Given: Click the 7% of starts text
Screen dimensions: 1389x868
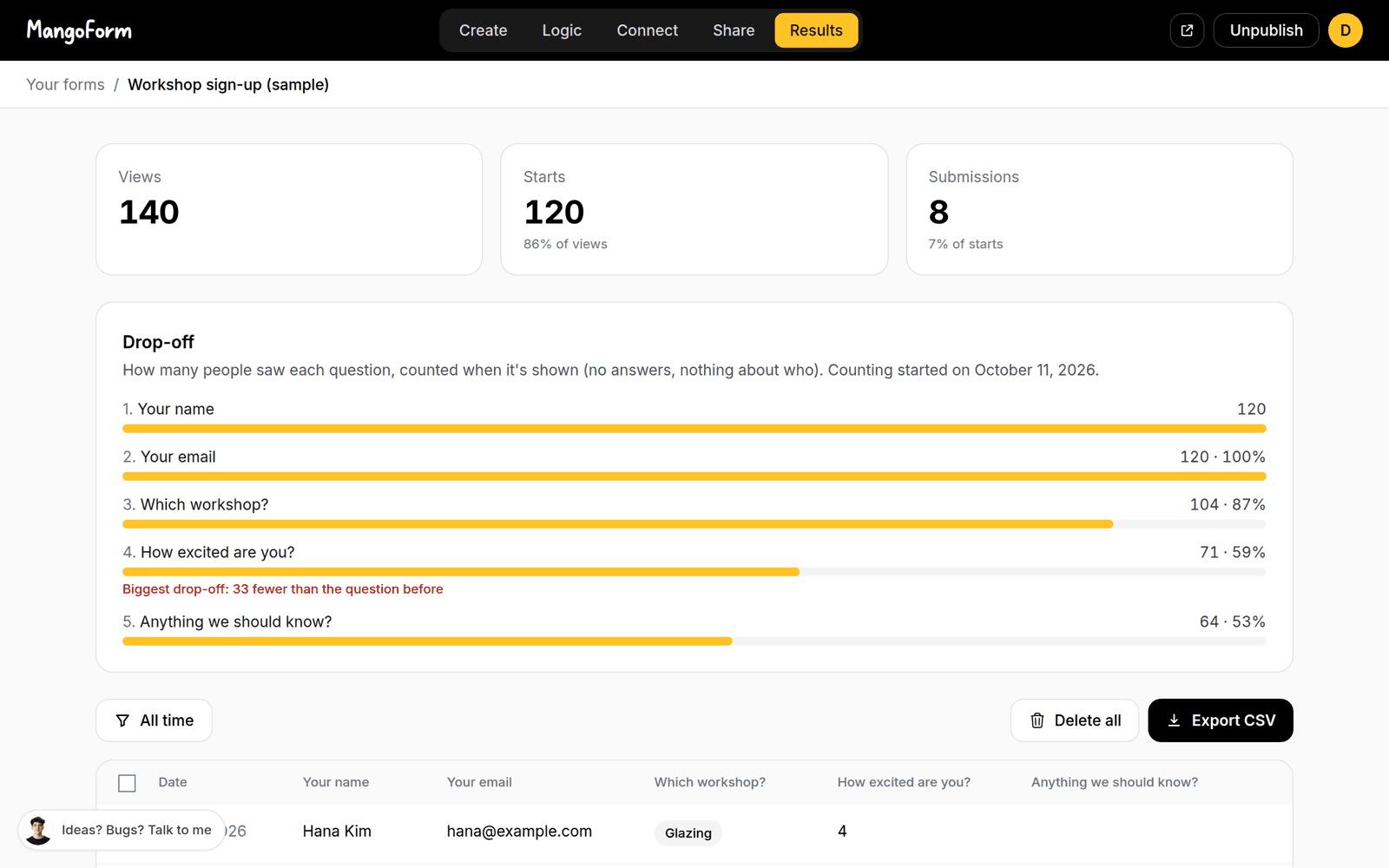Looking at the screenshot, I should point(965,244).
